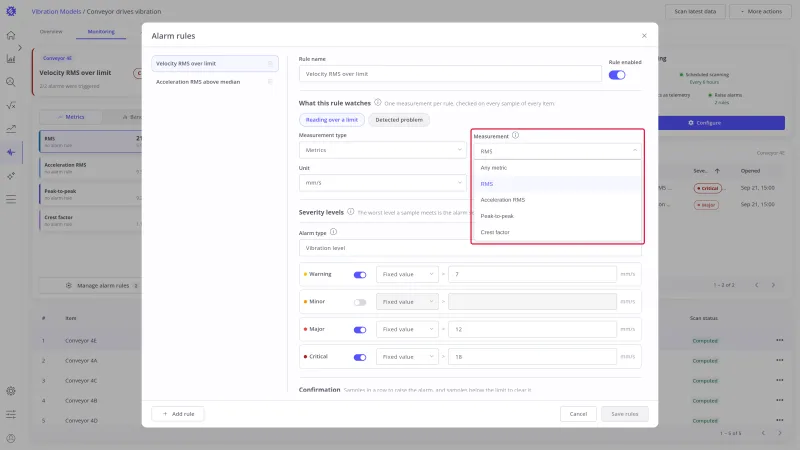Click icon beside Acceleration RMS above median rule
The image size is (800, 450).
click(270, 82)
